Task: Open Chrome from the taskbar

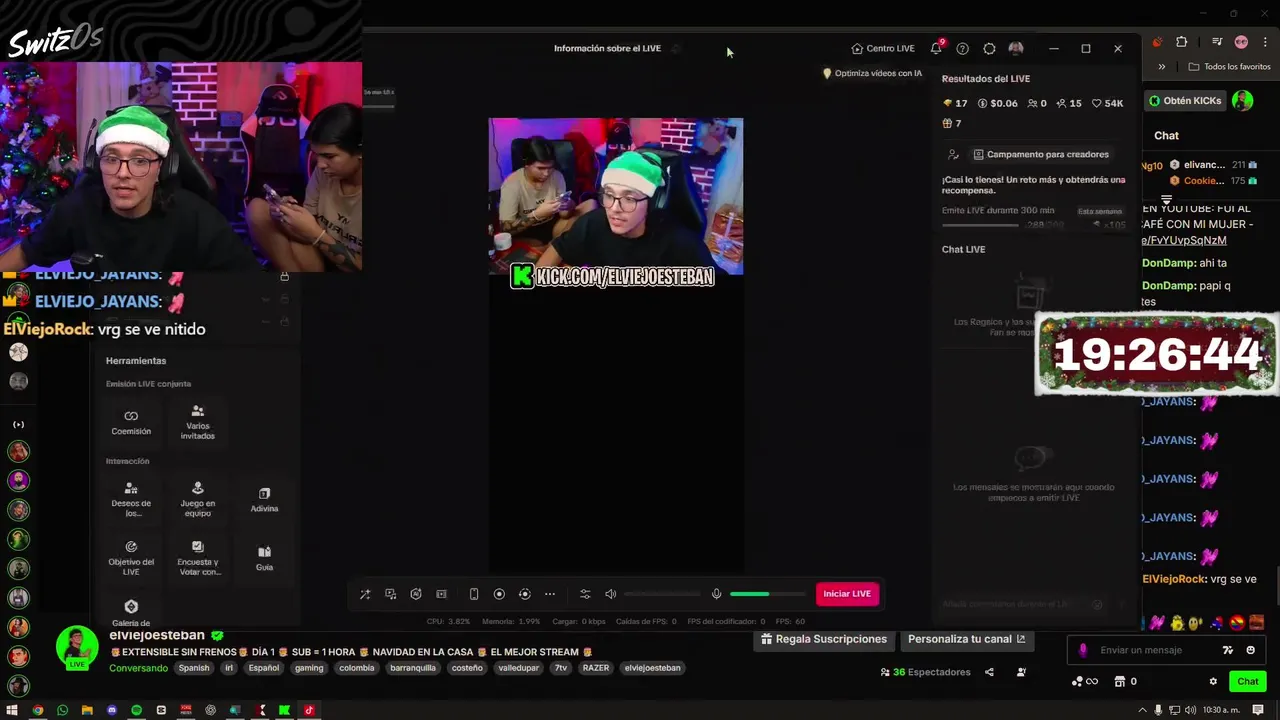Action: [x=38, y=710]
